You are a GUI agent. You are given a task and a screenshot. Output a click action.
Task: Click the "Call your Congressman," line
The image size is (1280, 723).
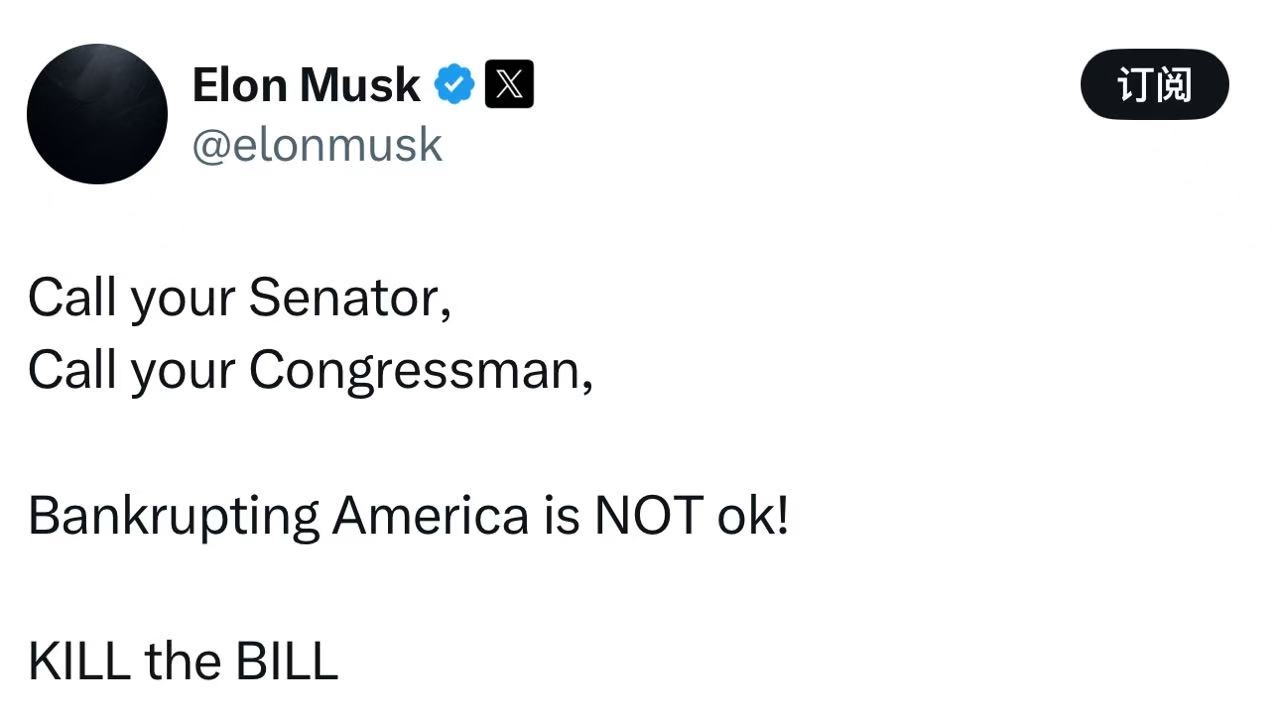point(310,371)
